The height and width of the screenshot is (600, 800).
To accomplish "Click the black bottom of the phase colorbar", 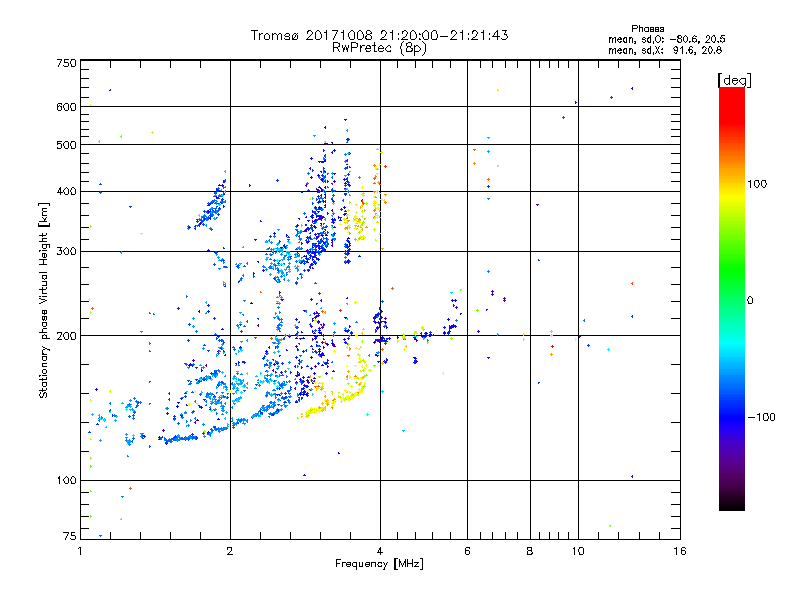I will click(732, 505).
